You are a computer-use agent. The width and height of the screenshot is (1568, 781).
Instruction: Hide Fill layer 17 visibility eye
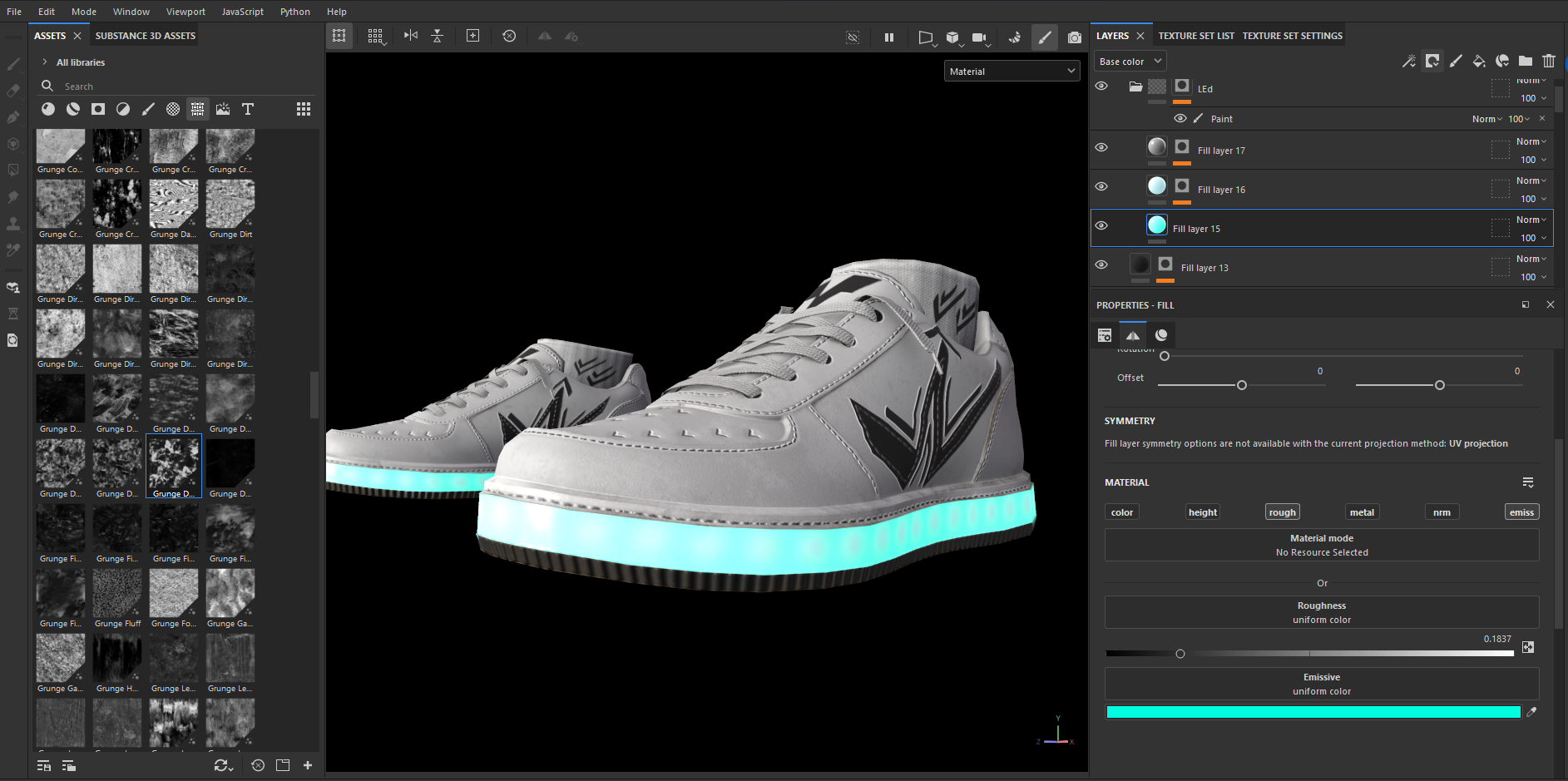[x=1101, y=148]
